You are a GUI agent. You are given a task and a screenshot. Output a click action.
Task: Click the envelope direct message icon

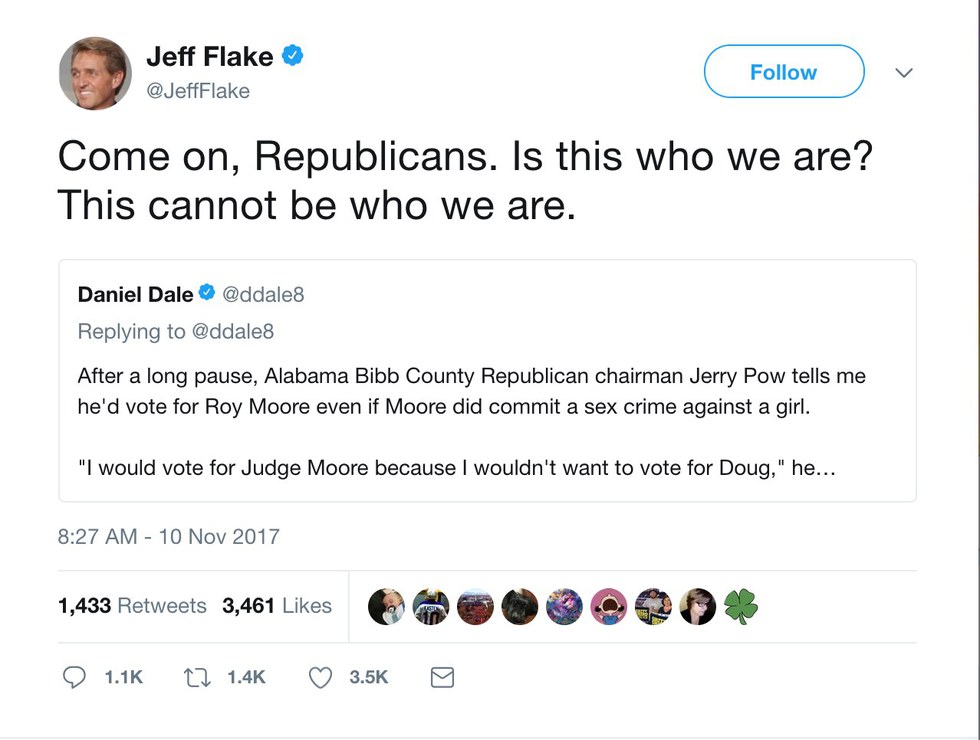pyautogui.click(x=442, y=678)
